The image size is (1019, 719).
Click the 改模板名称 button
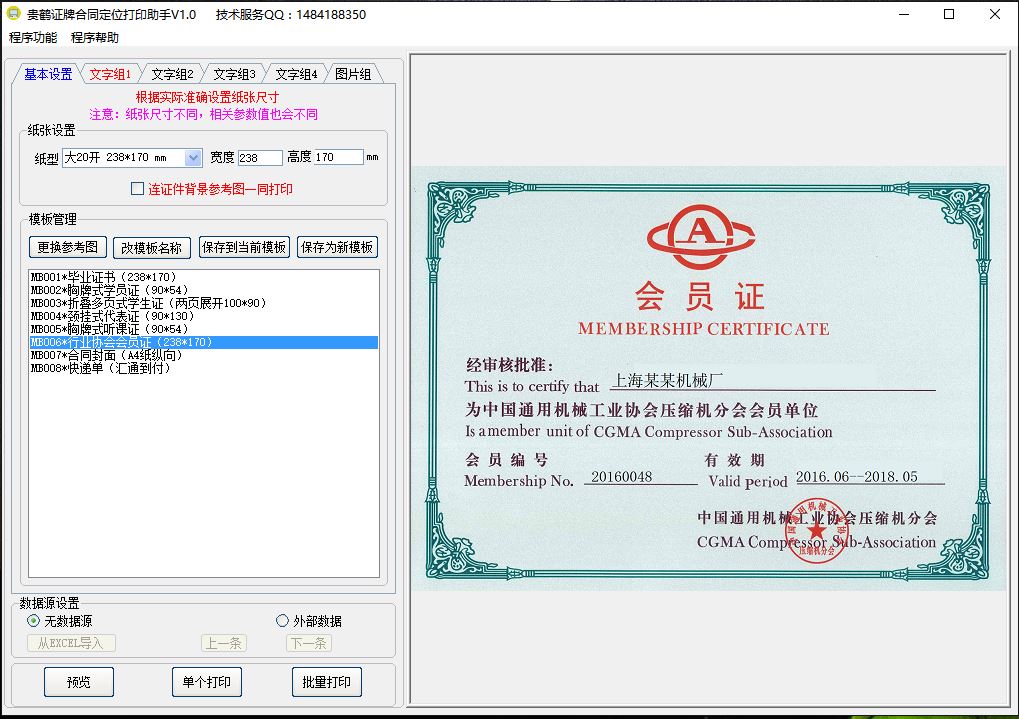pyautogui.click(x=151, y=248)
